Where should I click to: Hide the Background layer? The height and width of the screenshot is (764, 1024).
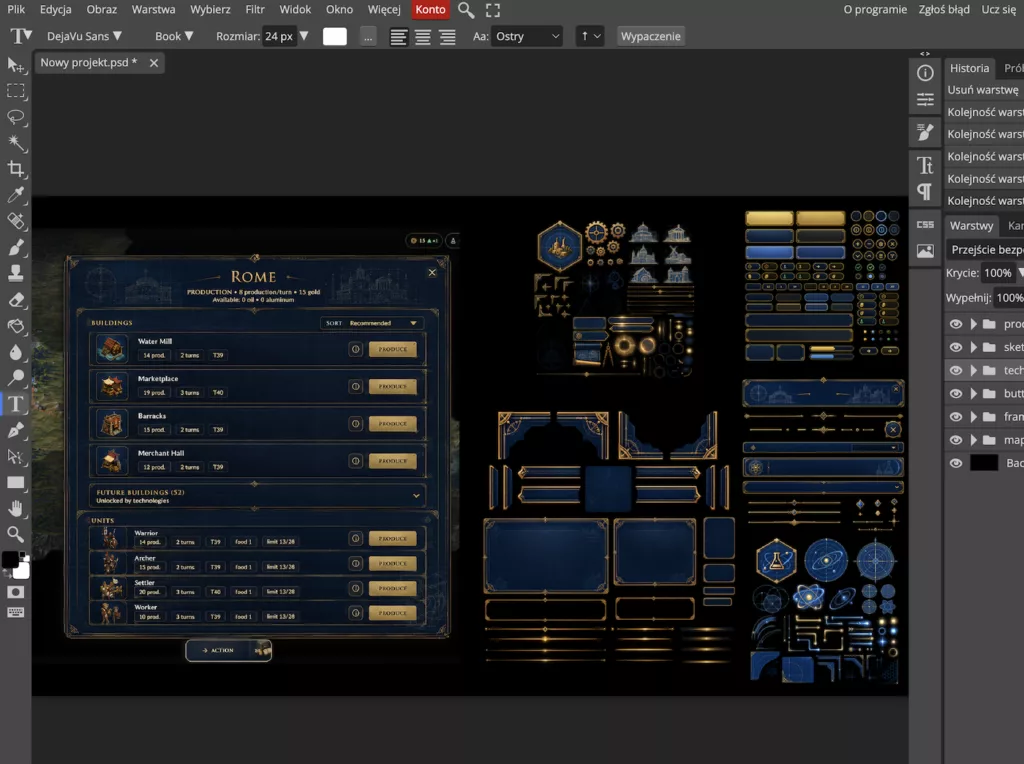955,463
